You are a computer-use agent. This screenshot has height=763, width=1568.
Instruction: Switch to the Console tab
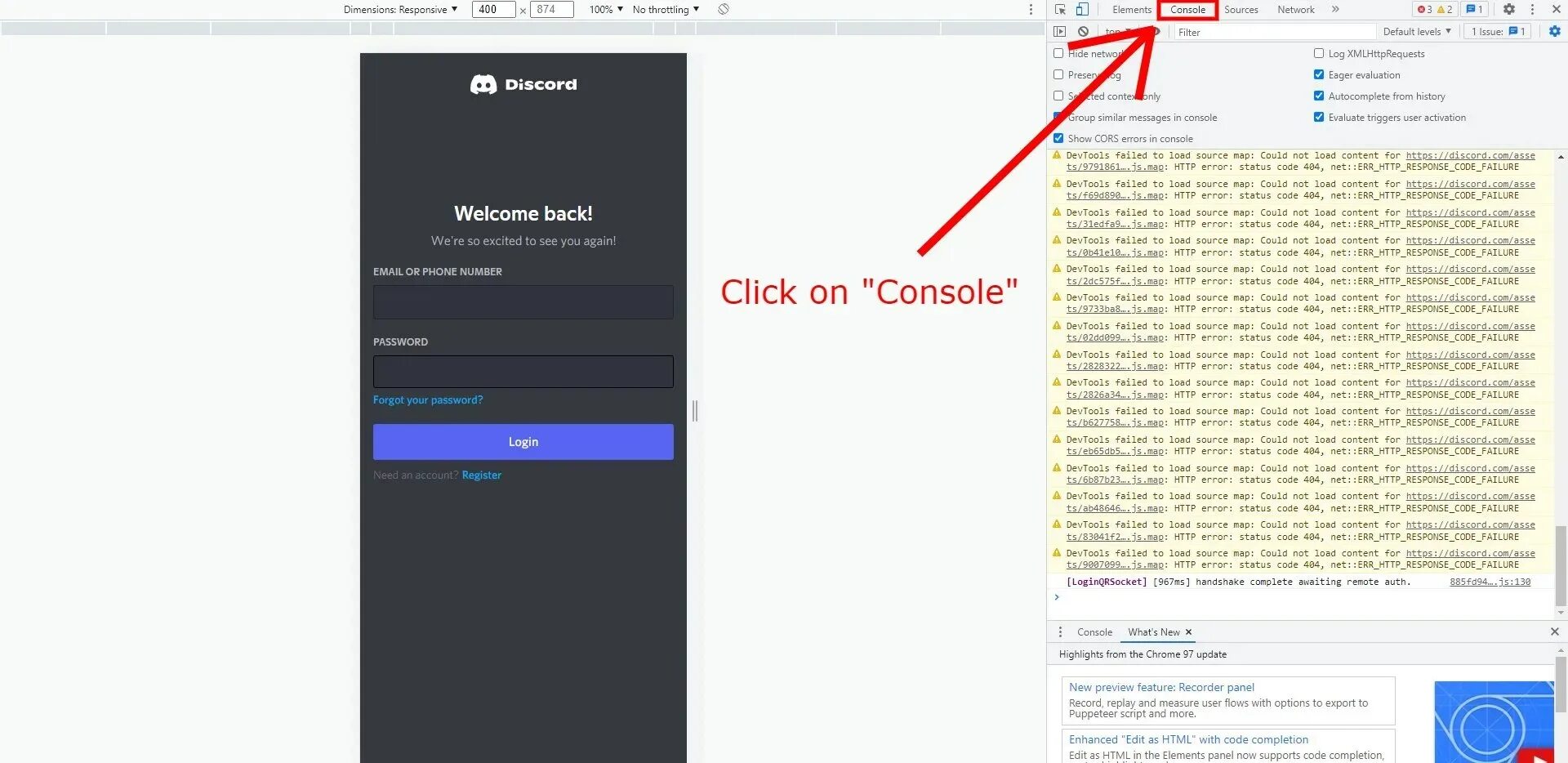[1187, 10]
